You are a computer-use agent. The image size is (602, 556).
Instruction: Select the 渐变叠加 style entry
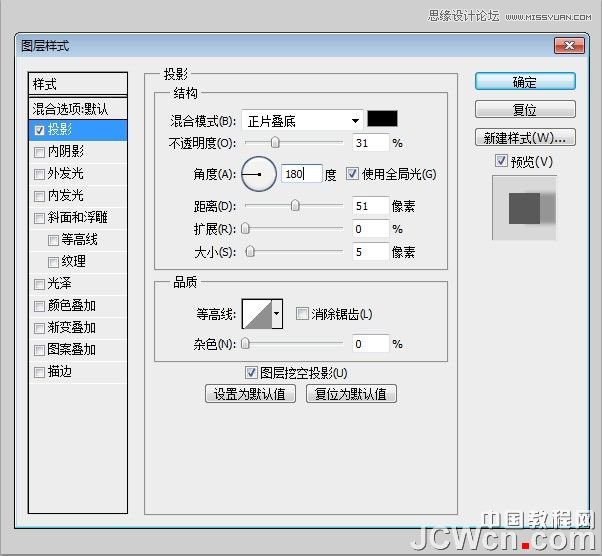click(78, 328)
